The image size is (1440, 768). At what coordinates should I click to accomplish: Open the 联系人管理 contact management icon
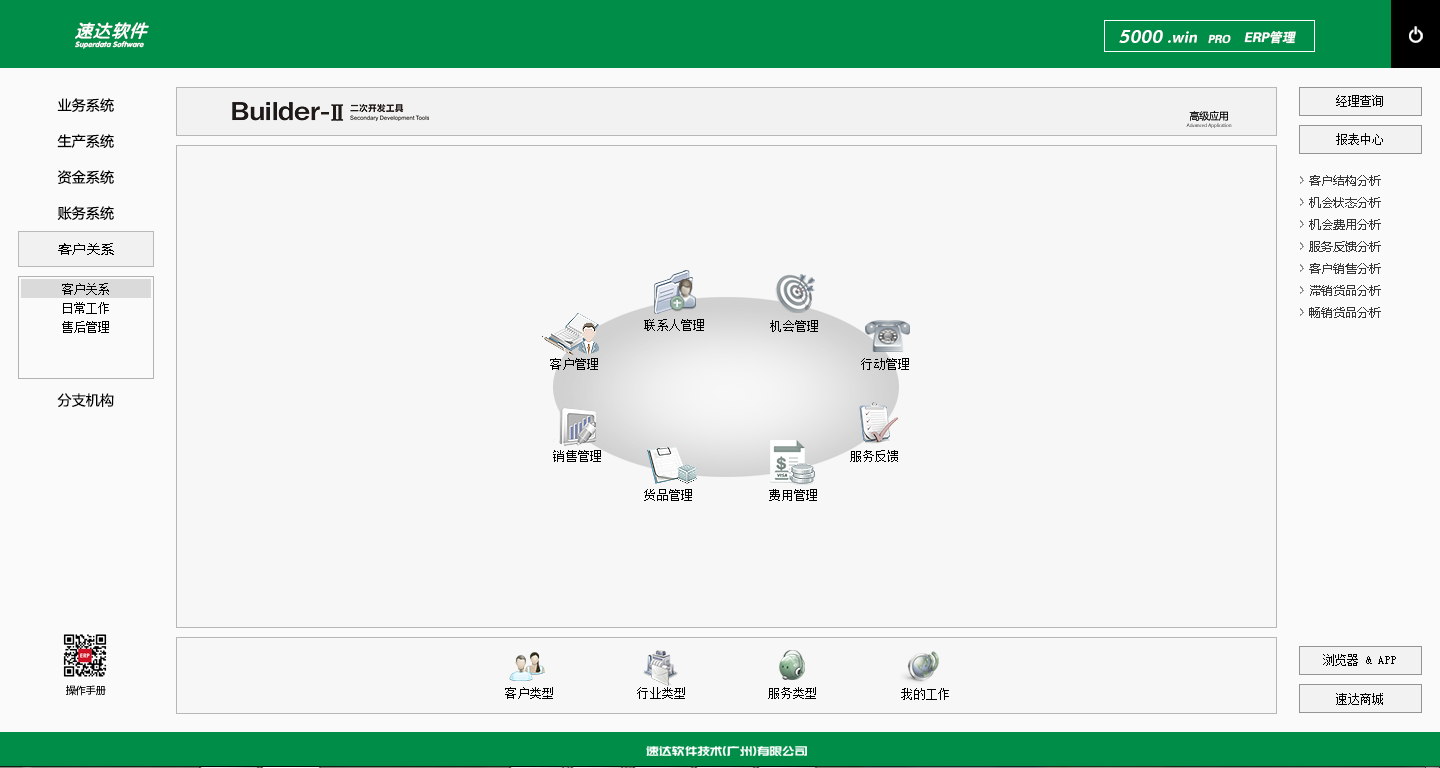[x=675, y=292]
